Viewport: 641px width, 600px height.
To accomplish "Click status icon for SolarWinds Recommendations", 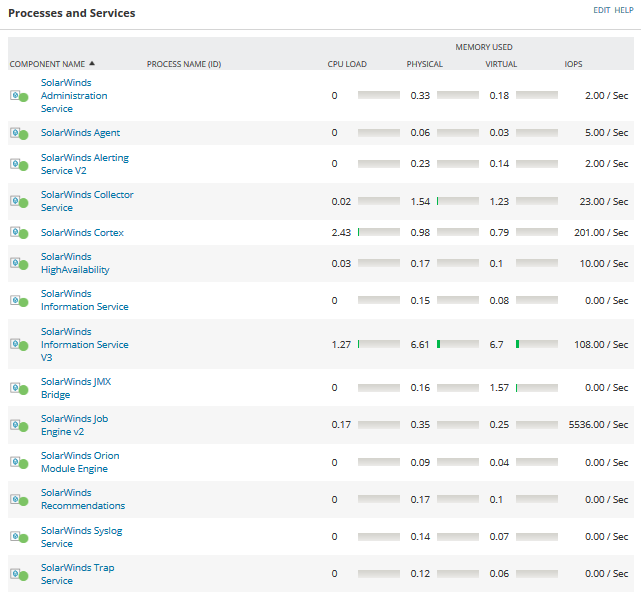I will click(19, 500).
